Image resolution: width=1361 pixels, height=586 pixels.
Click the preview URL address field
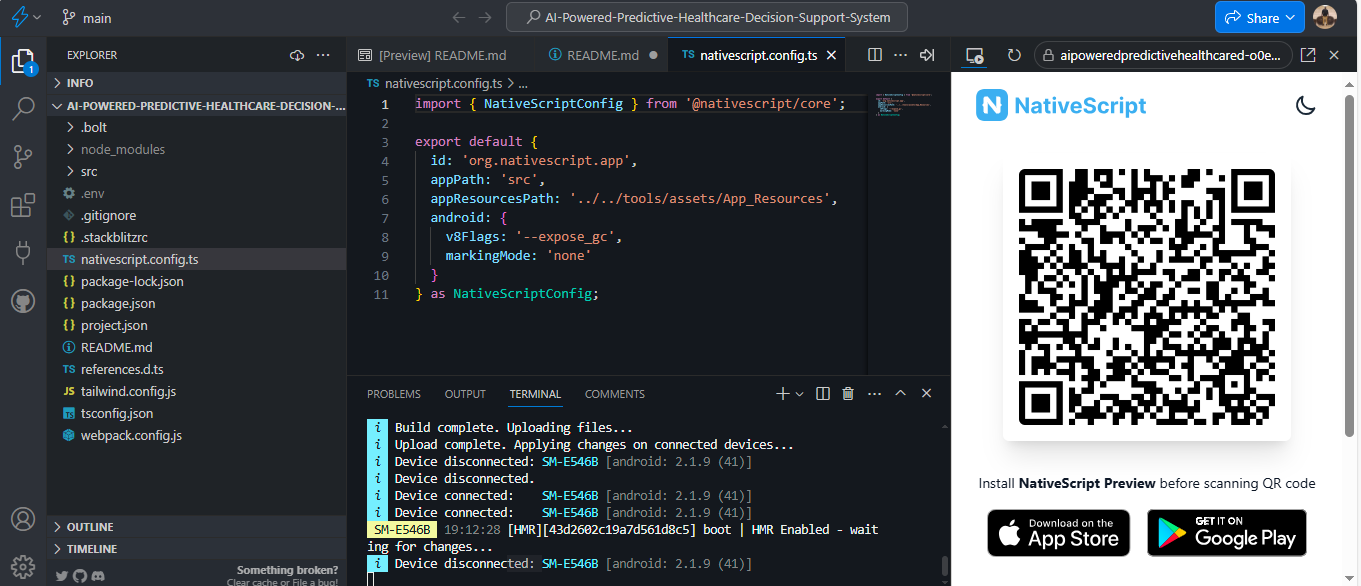1163,56
